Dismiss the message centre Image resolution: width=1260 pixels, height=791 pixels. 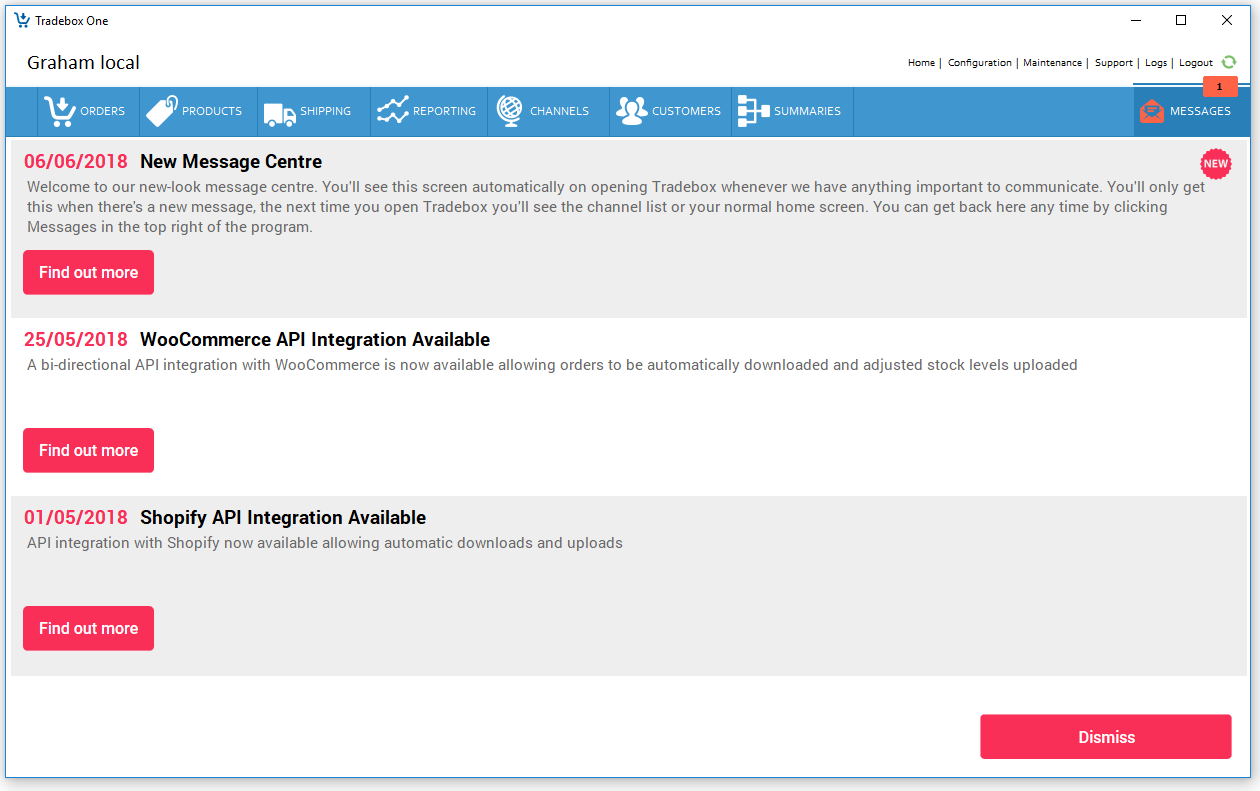[1106, 737]
